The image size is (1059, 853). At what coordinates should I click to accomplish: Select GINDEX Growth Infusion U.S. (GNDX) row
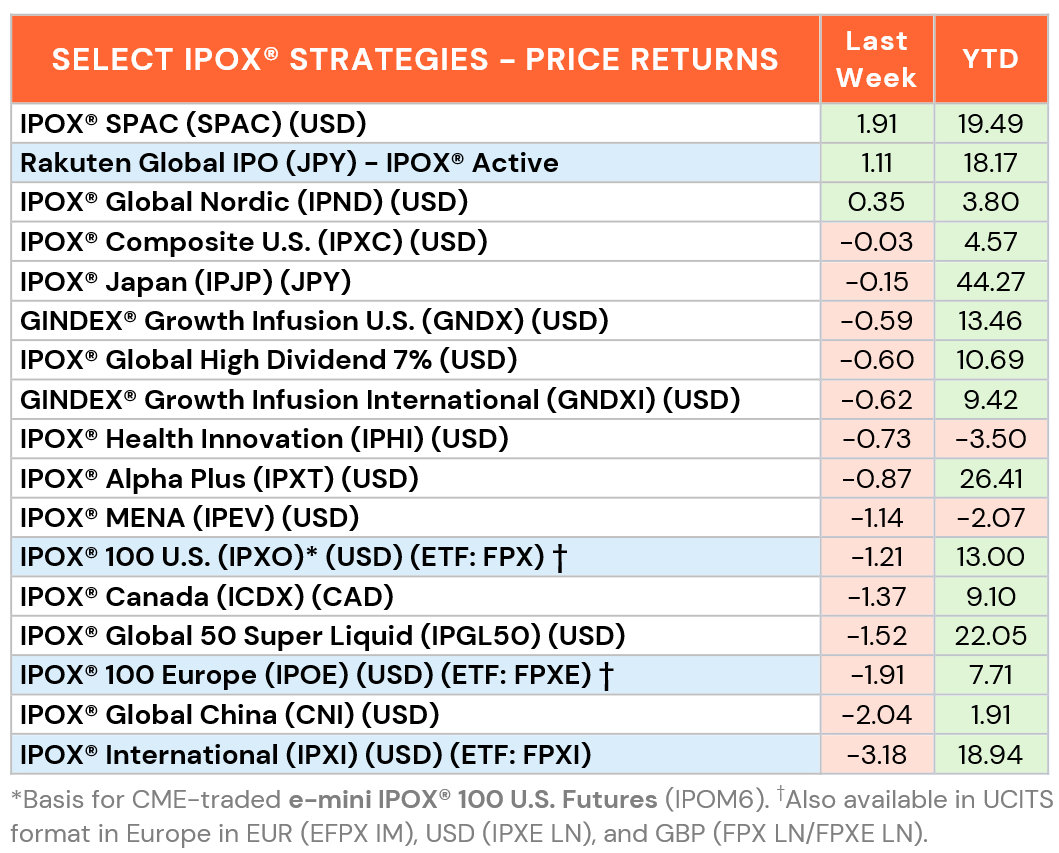pyautogui.click(x=530, y=321)
